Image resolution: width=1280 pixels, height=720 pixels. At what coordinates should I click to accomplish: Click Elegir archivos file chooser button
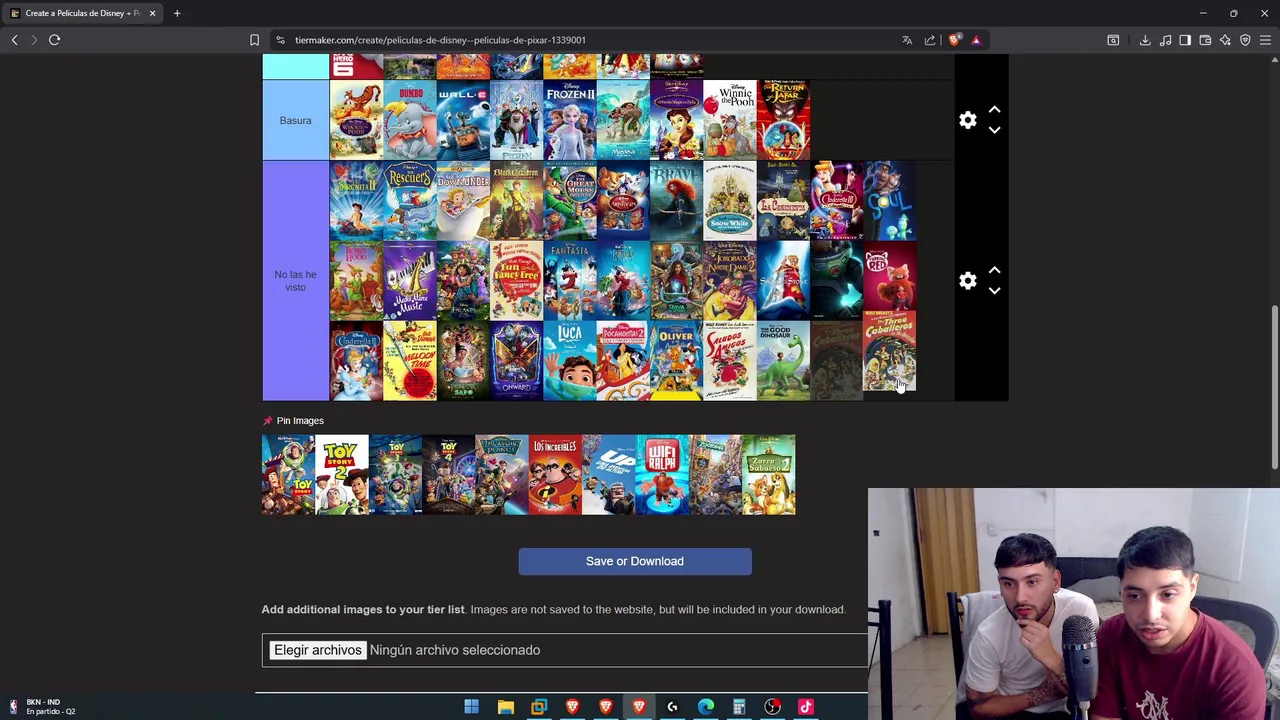[318, 650]
